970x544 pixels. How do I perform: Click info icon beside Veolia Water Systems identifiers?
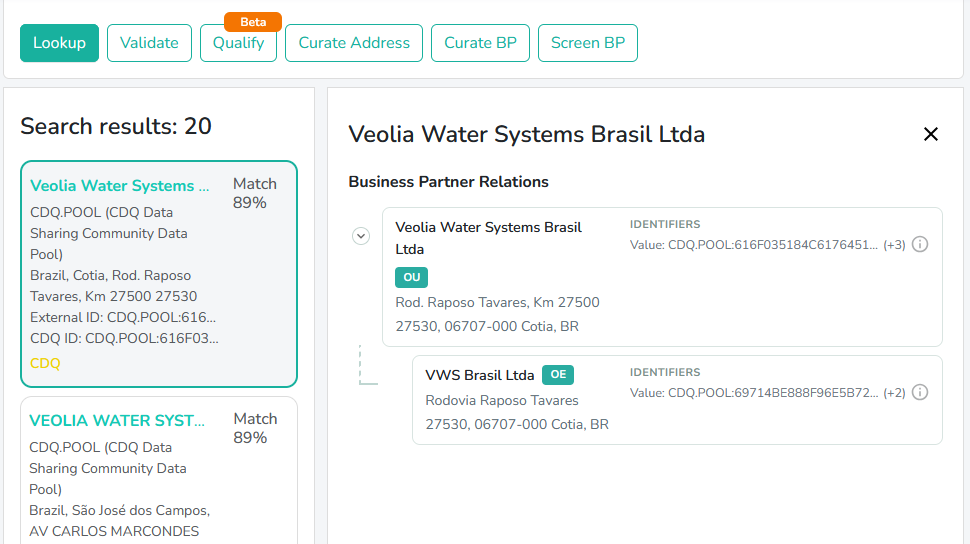[920, 244]
